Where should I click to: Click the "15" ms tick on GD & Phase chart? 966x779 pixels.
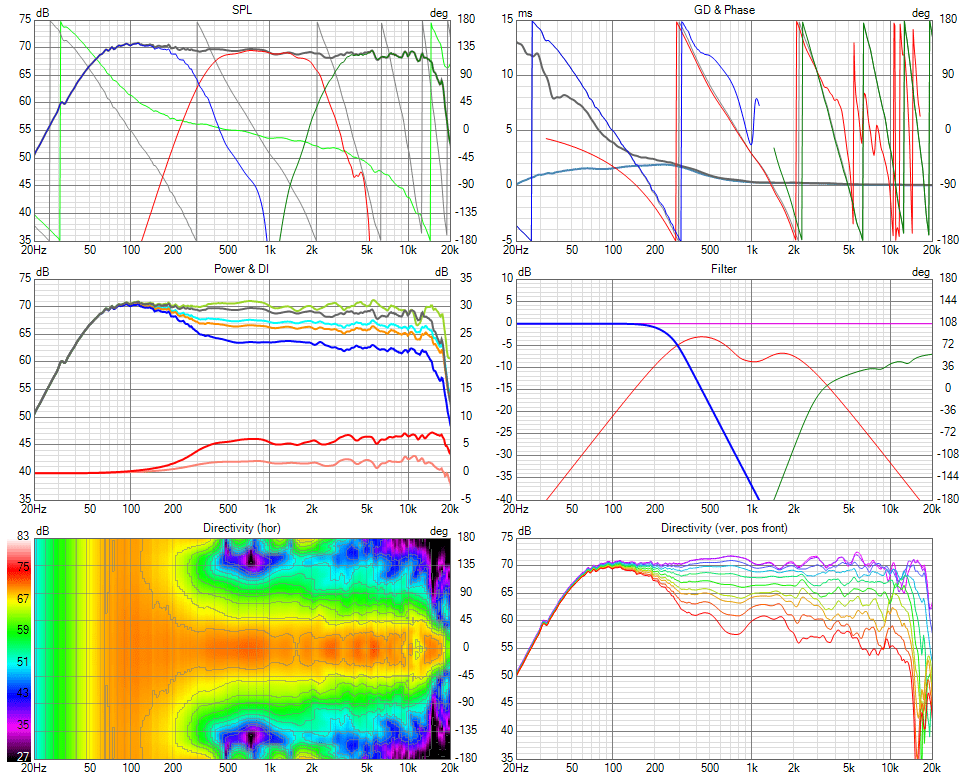pyautogui.click(x=507, y=19)
